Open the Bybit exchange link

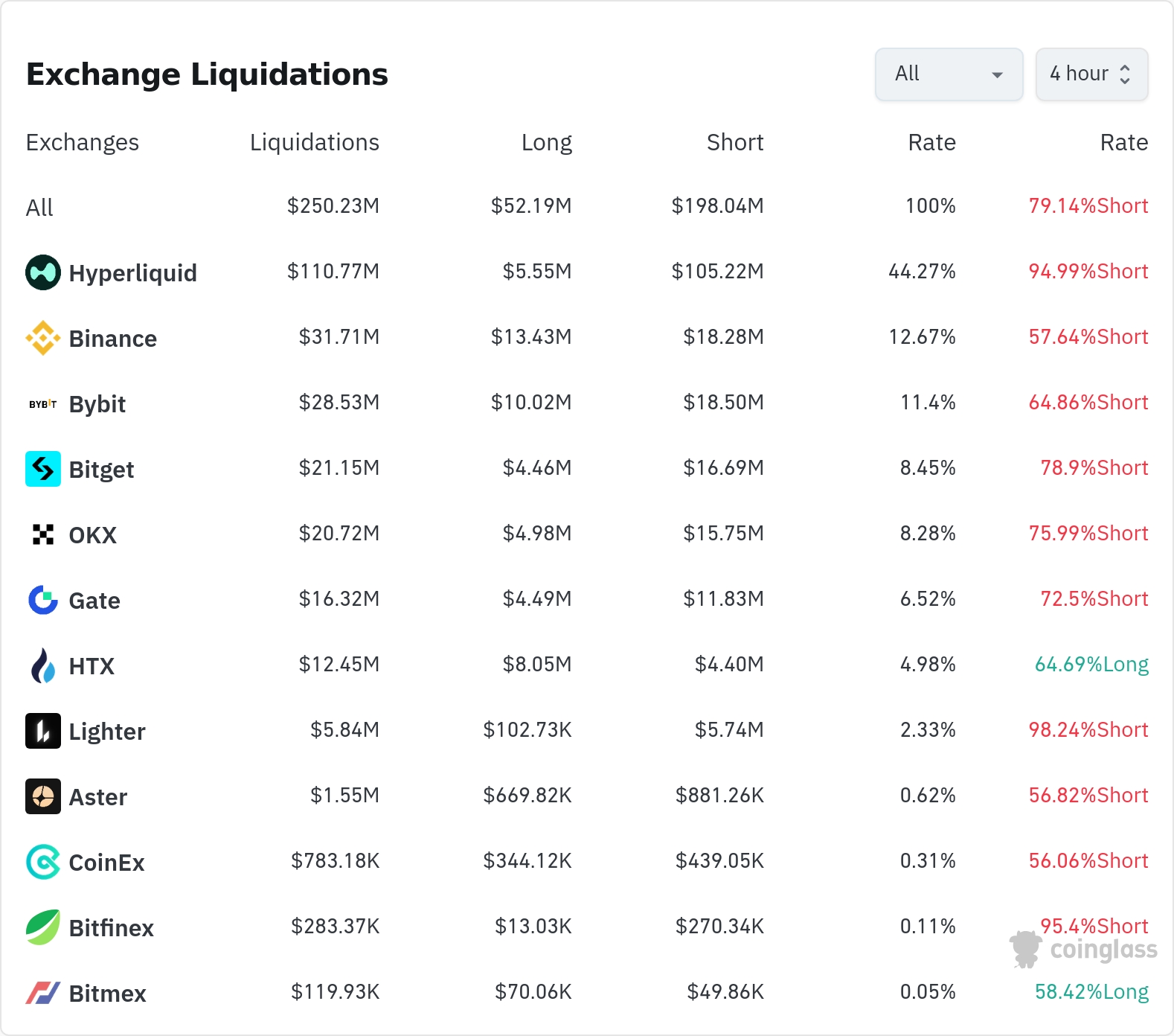point(97,404)
